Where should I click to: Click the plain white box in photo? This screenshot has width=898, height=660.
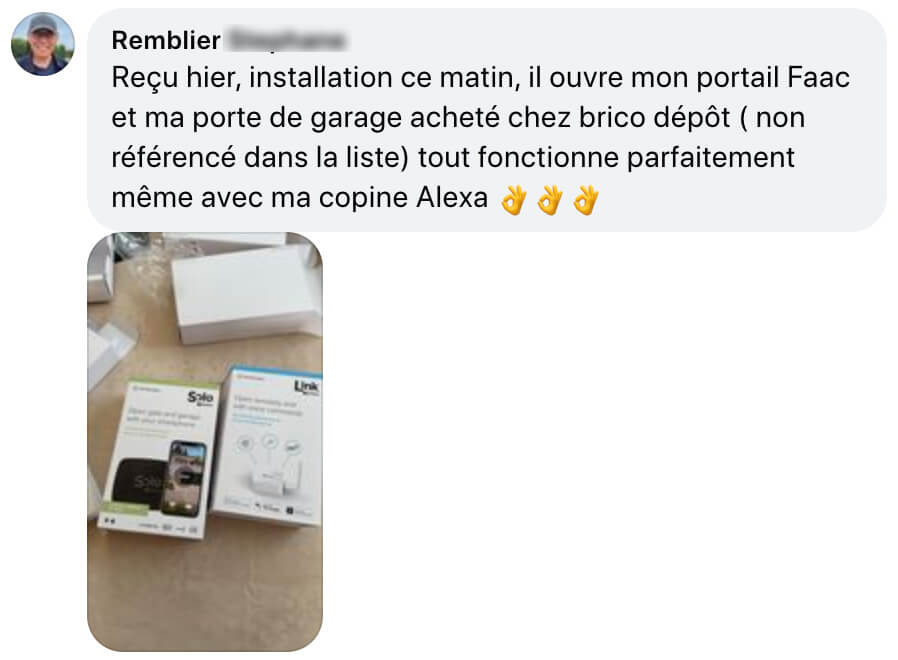(246, 293)
